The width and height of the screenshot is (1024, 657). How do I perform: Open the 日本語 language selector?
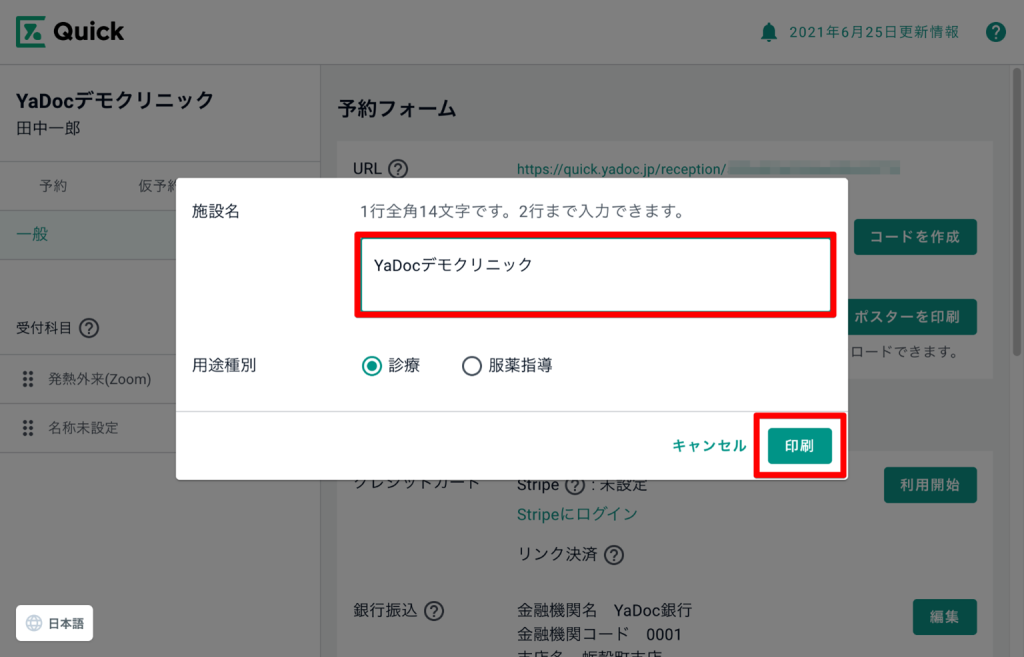(55, 623)
